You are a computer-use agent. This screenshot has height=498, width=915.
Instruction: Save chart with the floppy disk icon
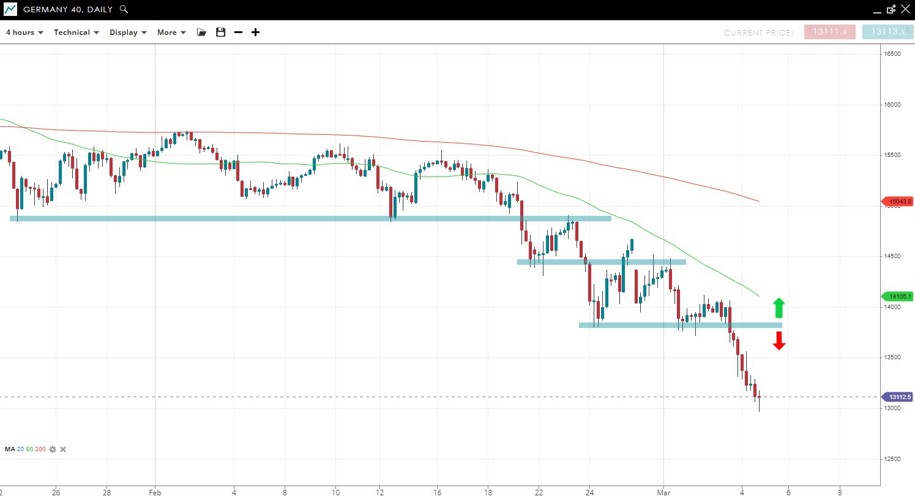point(221,32)
